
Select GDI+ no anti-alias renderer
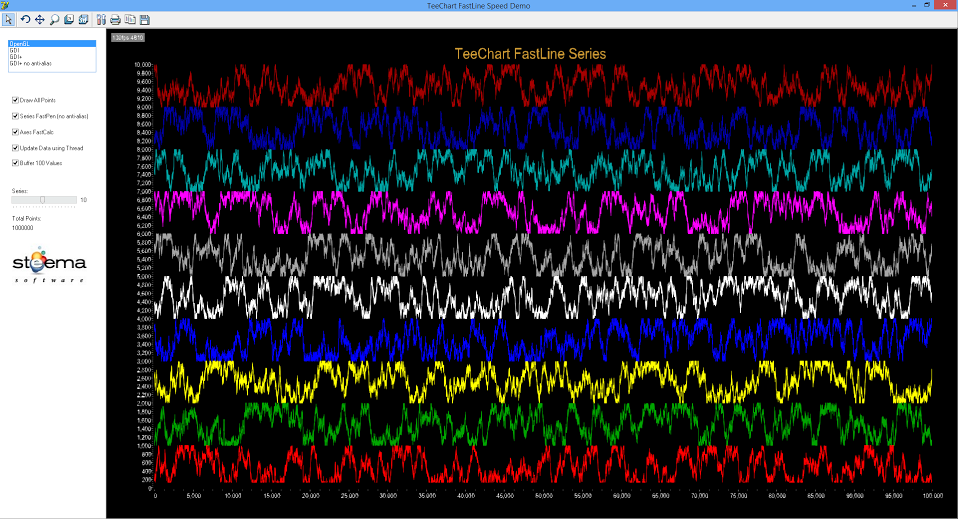coord(52,64)
